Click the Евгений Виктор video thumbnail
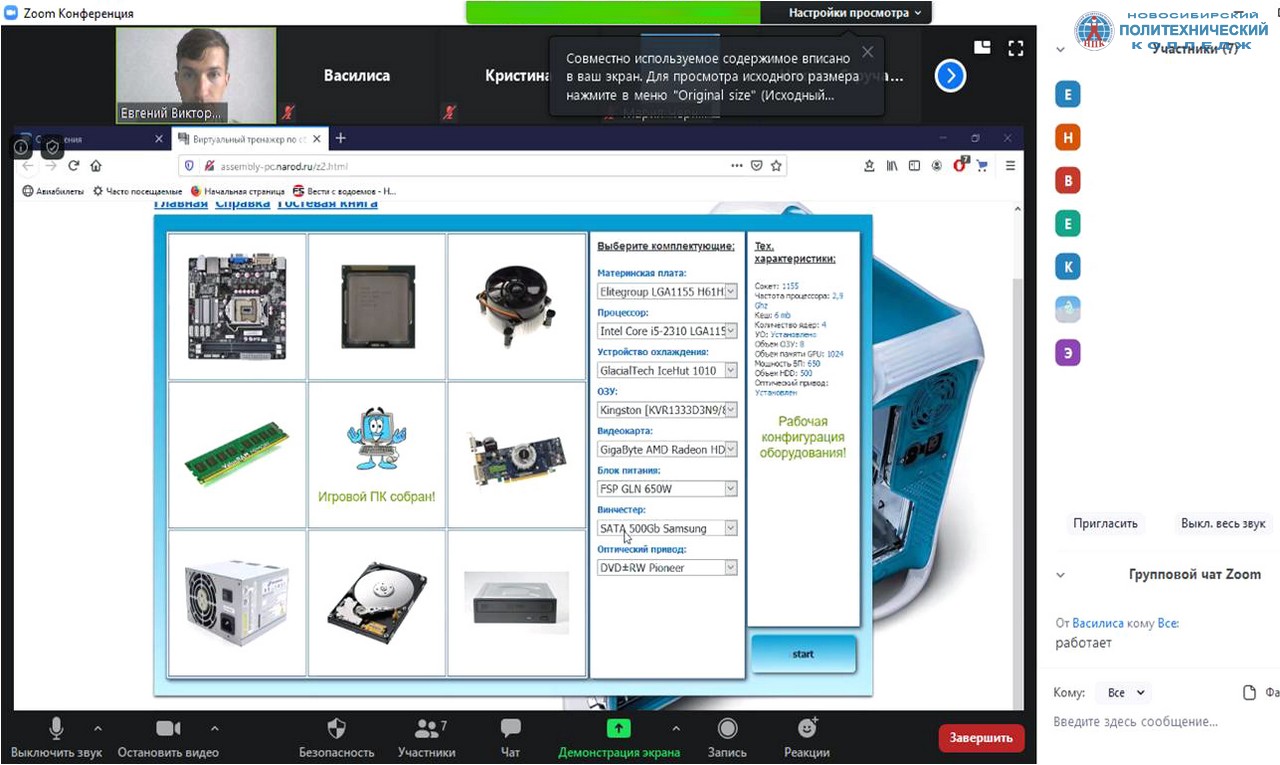This screenshot has width=1280, height=765. tap(196, 76)
